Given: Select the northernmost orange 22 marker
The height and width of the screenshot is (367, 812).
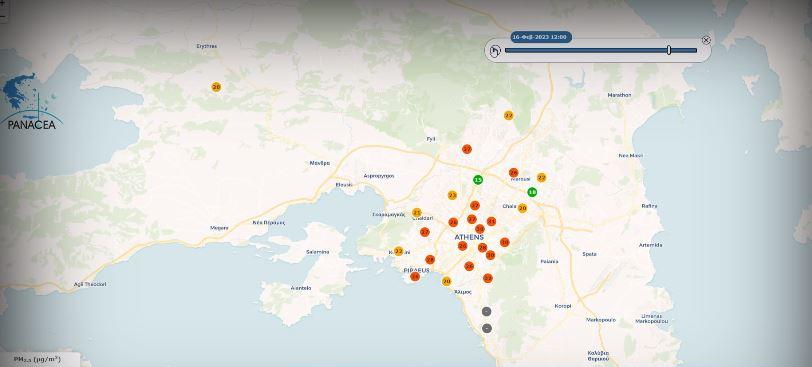Looking at the screenshot, I should point(509,115).
